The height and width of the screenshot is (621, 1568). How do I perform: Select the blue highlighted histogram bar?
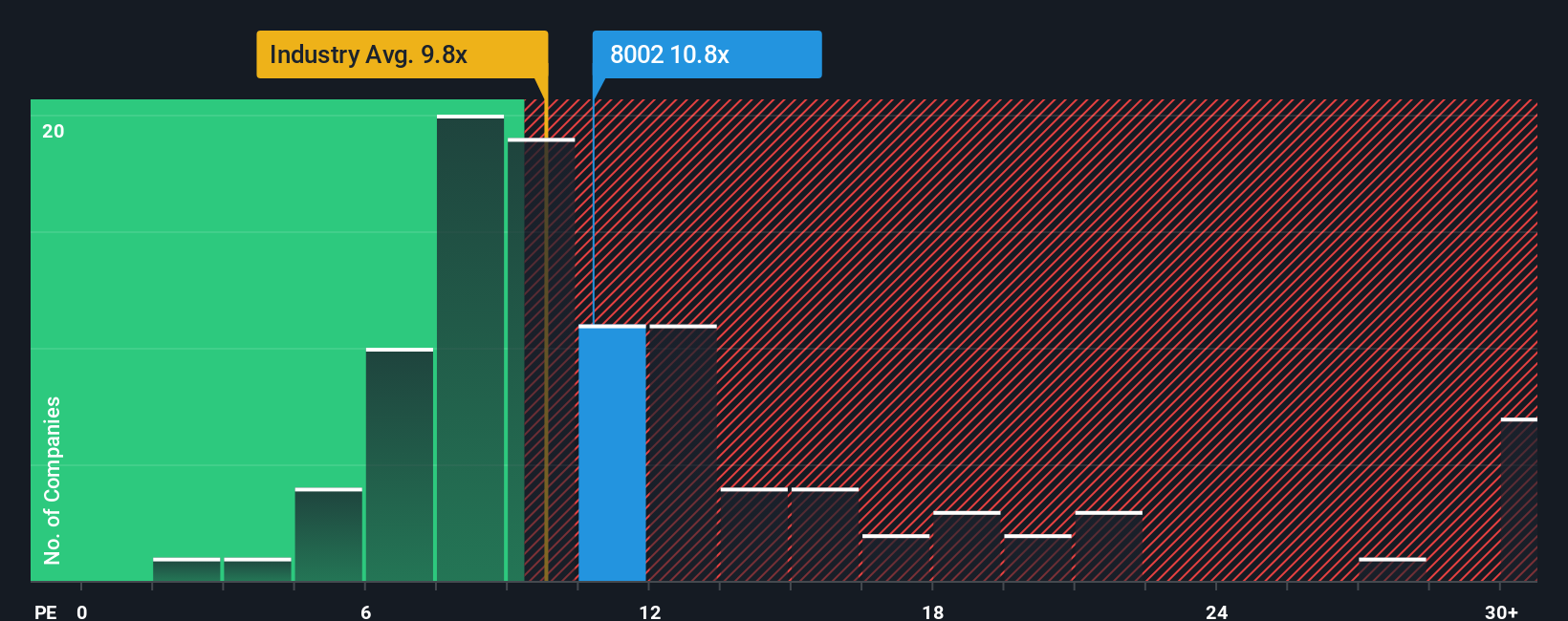coord(612,454)
